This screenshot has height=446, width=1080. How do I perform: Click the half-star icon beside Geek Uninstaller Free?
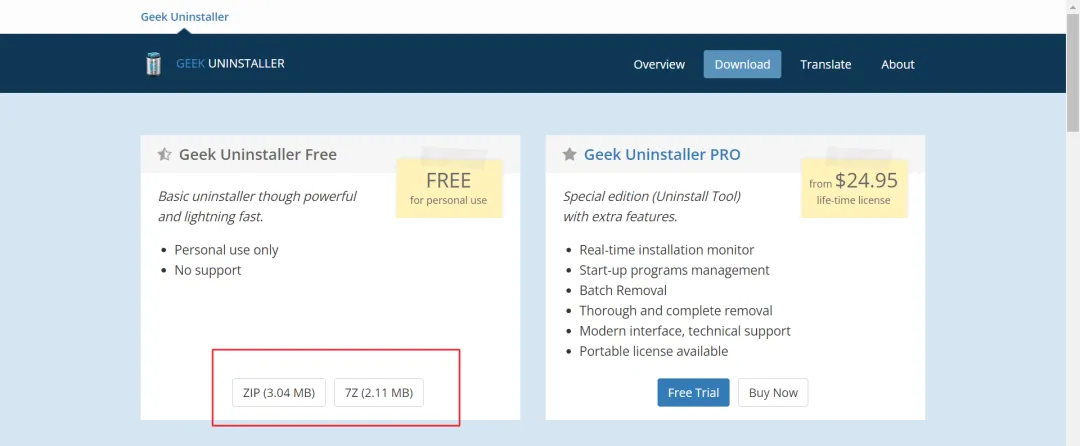click(165, 155)
